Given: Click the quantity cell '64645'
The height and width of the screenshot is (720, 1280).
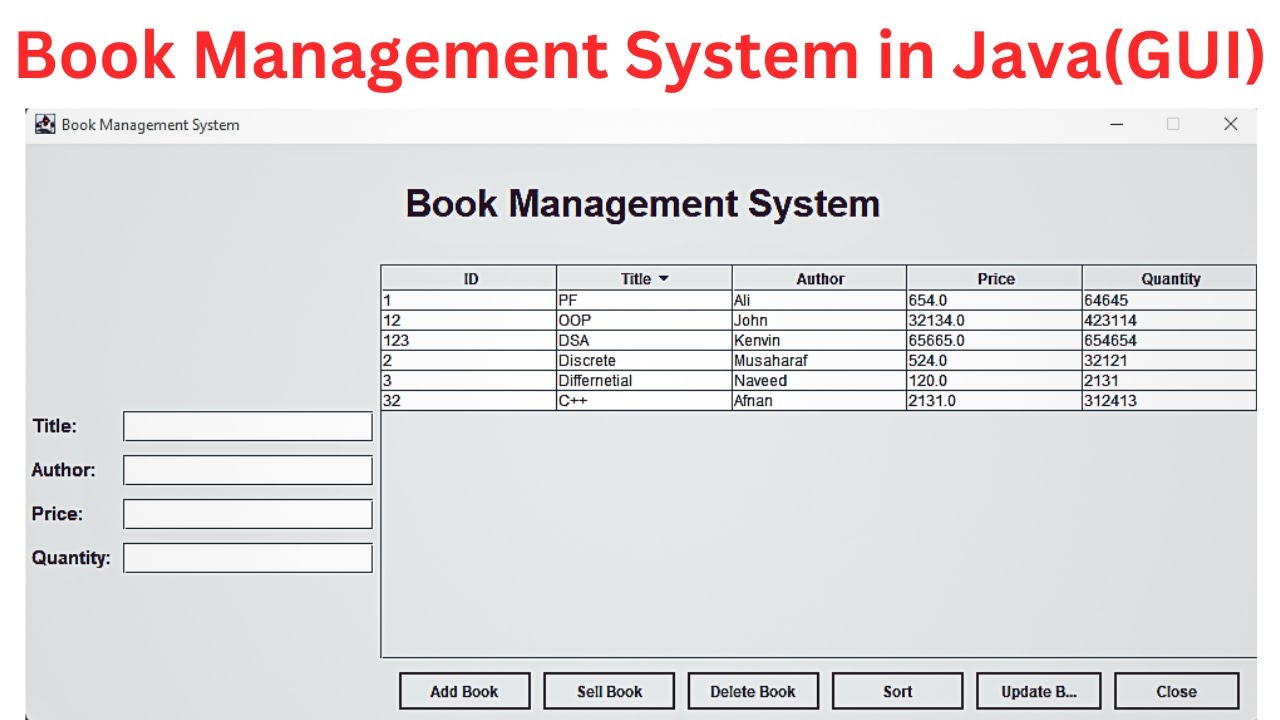Looking at the screenshot, I should [1169, 300].
